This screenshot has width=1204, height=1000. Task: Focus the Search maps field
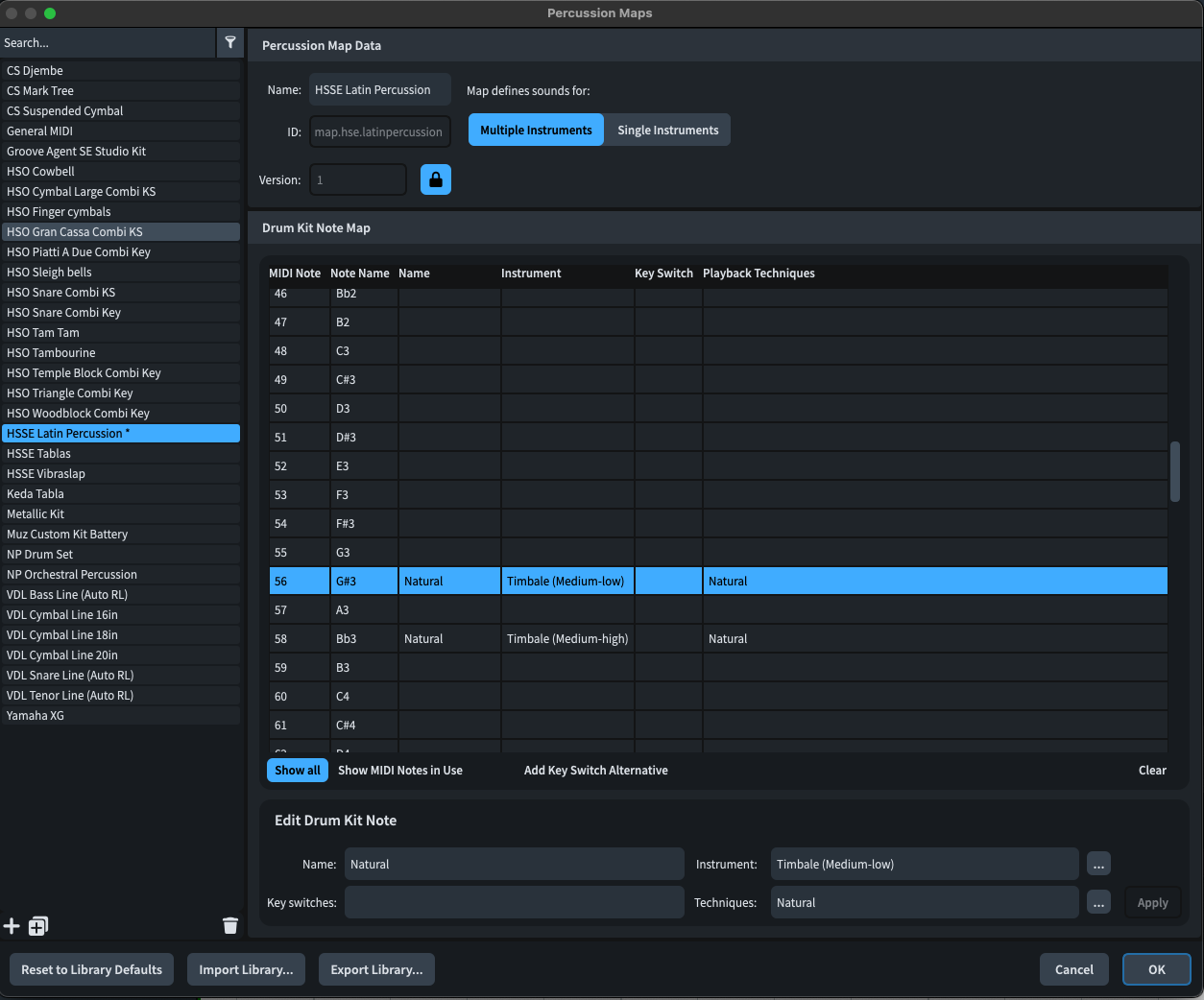point(108,42)
